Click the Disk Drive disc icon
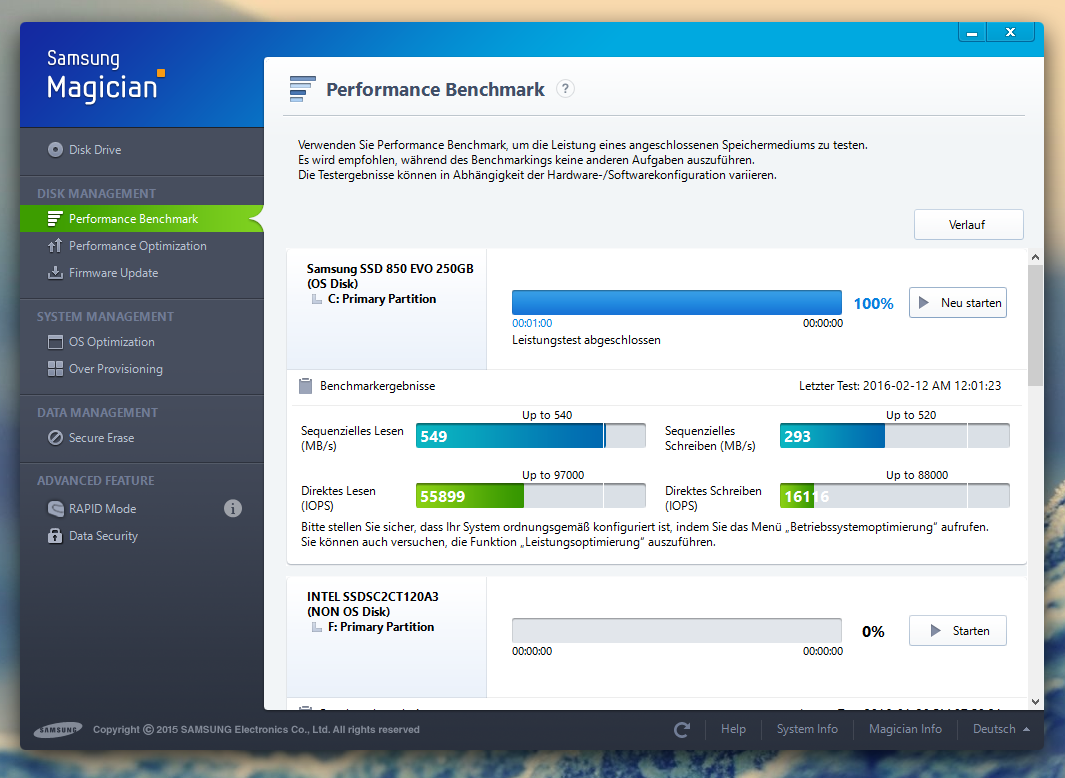The height and width of the screenshot is (778, 1065). click(x=55, y=149)
